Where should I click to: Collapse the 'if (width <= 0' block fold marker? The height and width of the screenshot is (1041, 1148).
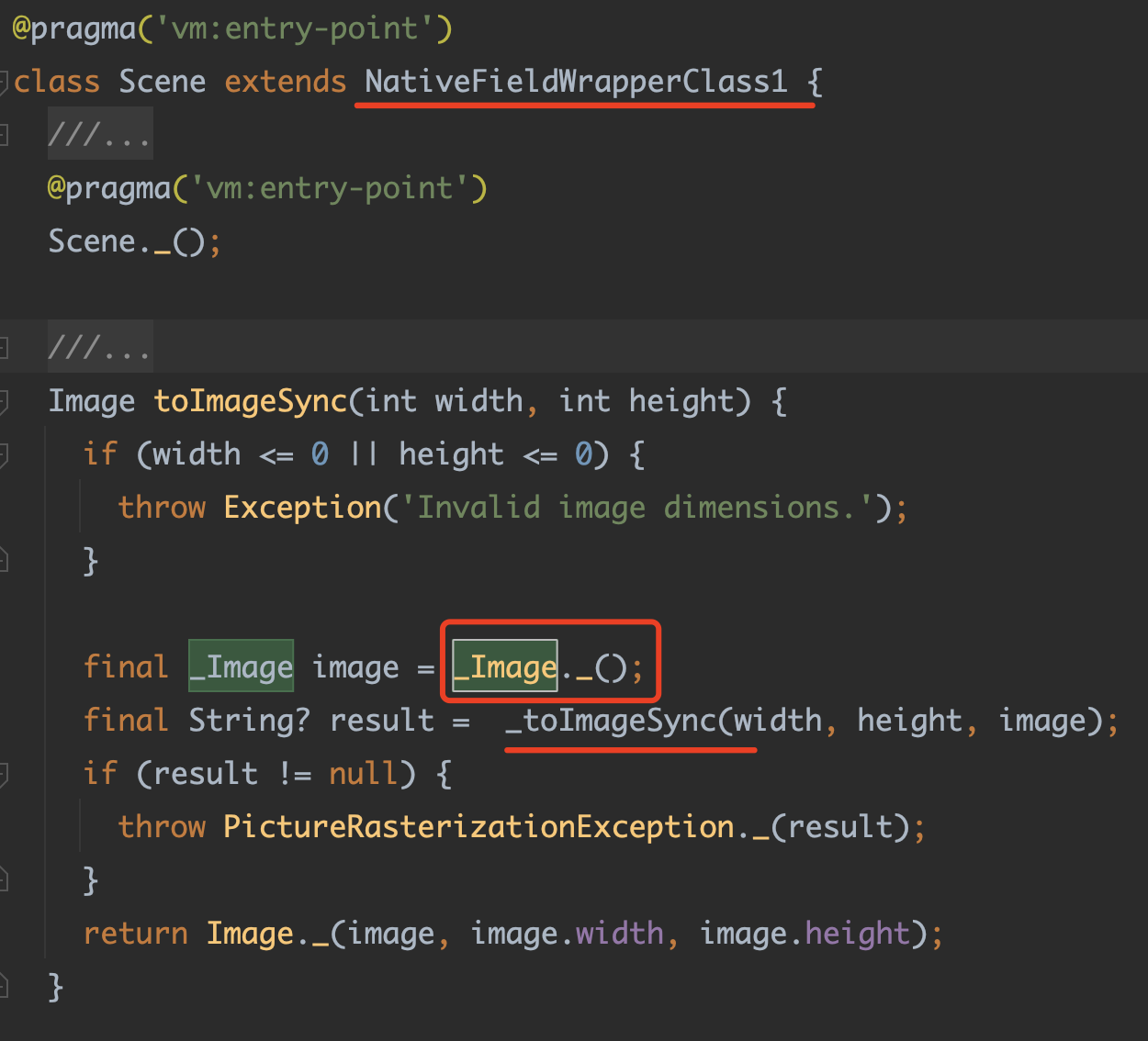click(4, 454)
